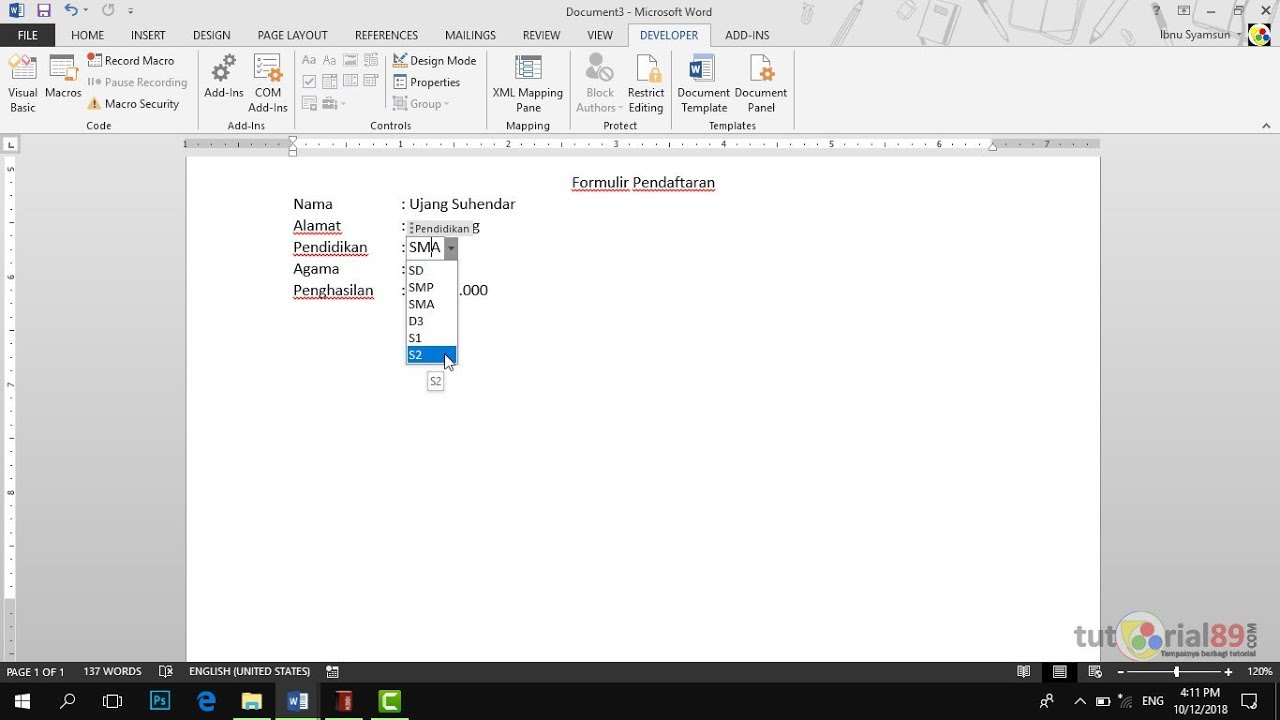Switch to Read Mode view
The width and height of the screenshot is (1280, 720).
[x=1023, y=671]
